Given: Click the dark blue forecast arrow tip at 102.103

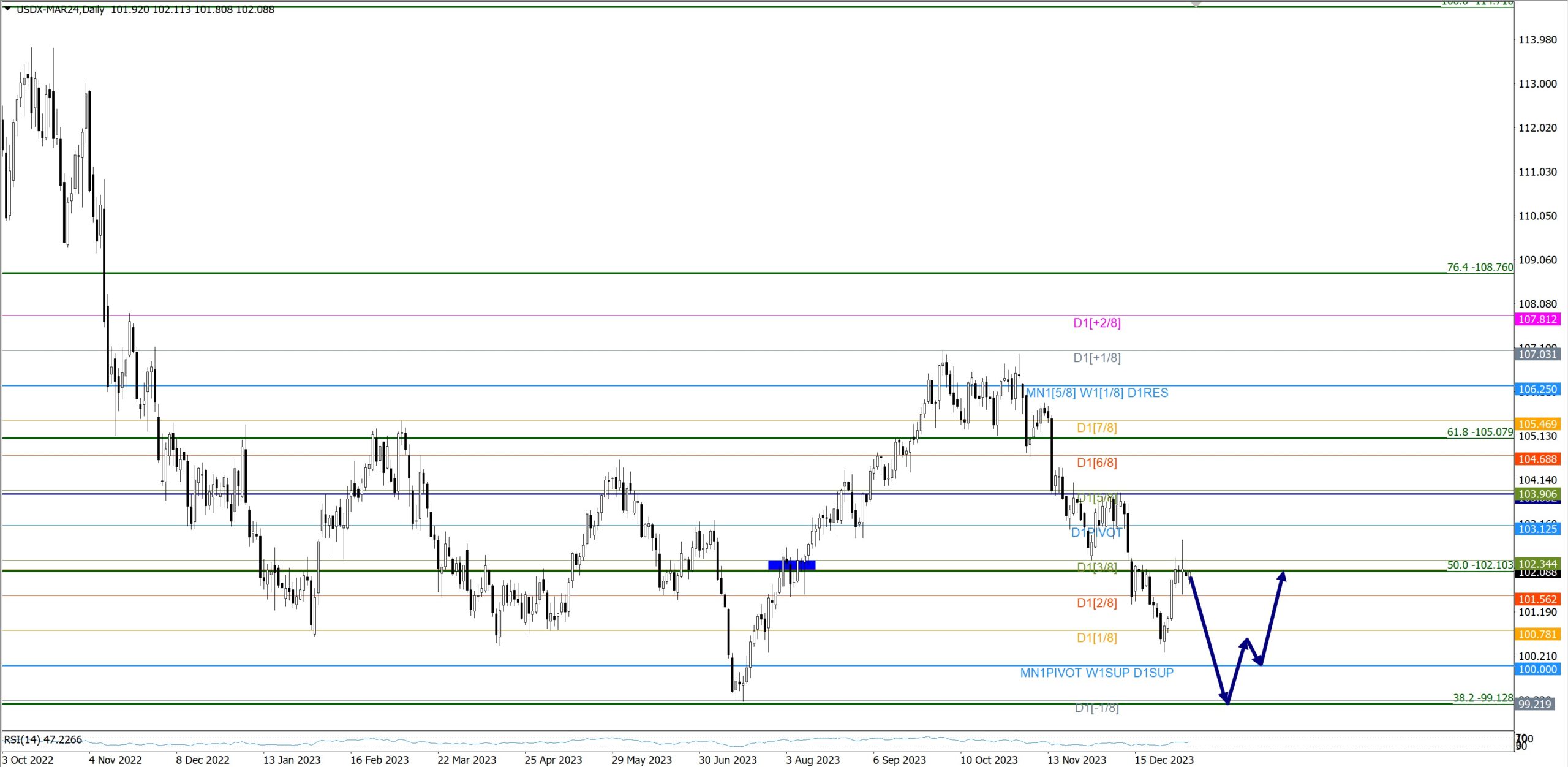Looking at the screenshot, I should (1282, 575).
